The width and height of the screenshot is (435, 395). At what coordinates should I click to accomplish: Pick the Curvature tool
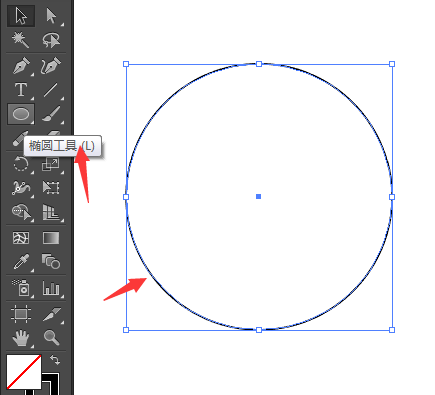tap(51, 66)
